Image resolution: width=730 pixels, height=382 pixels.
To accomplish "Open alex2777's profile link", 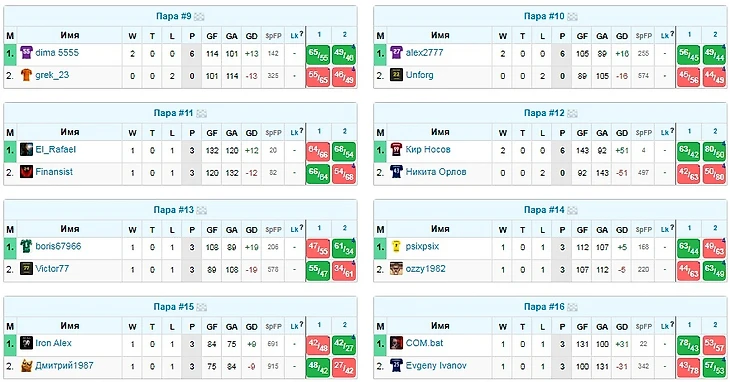I will [424, 53].
